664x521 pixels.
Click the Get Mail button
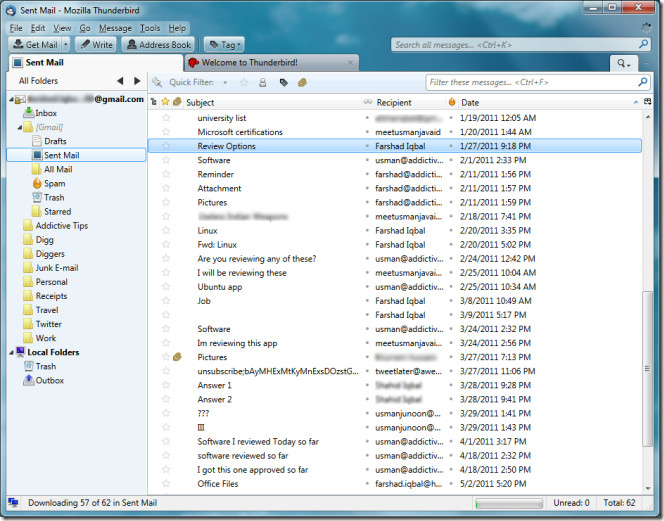click(x=35, y=44)
